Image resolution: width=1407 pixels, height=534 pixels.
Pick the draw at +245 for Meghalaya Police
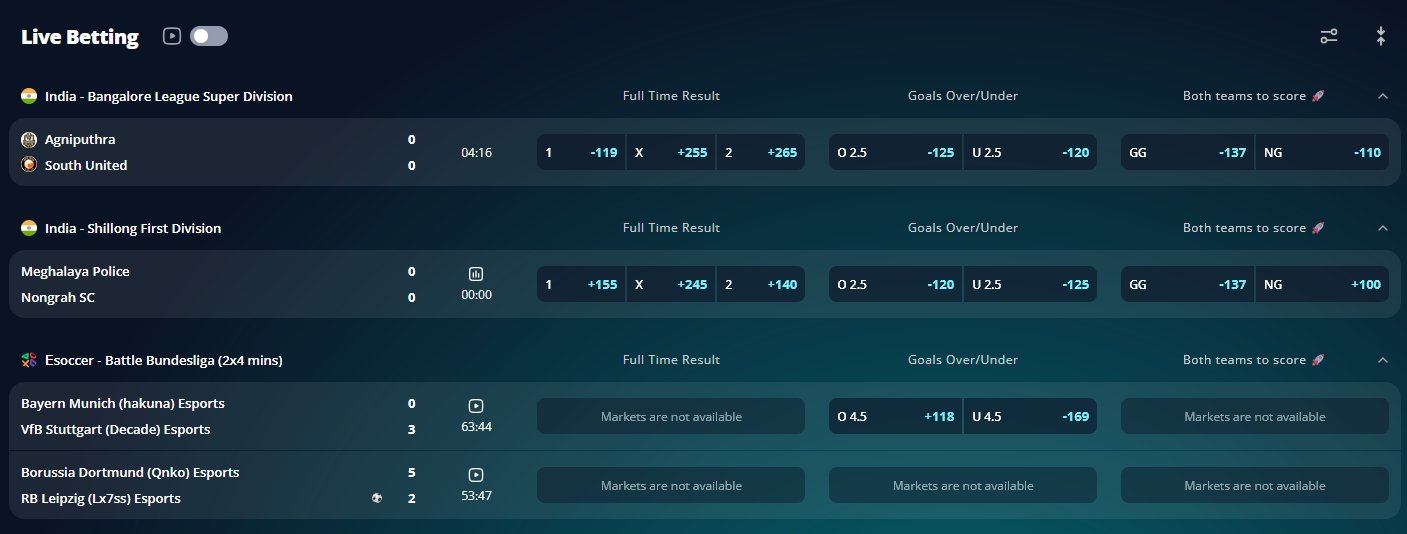coord(671,285)
